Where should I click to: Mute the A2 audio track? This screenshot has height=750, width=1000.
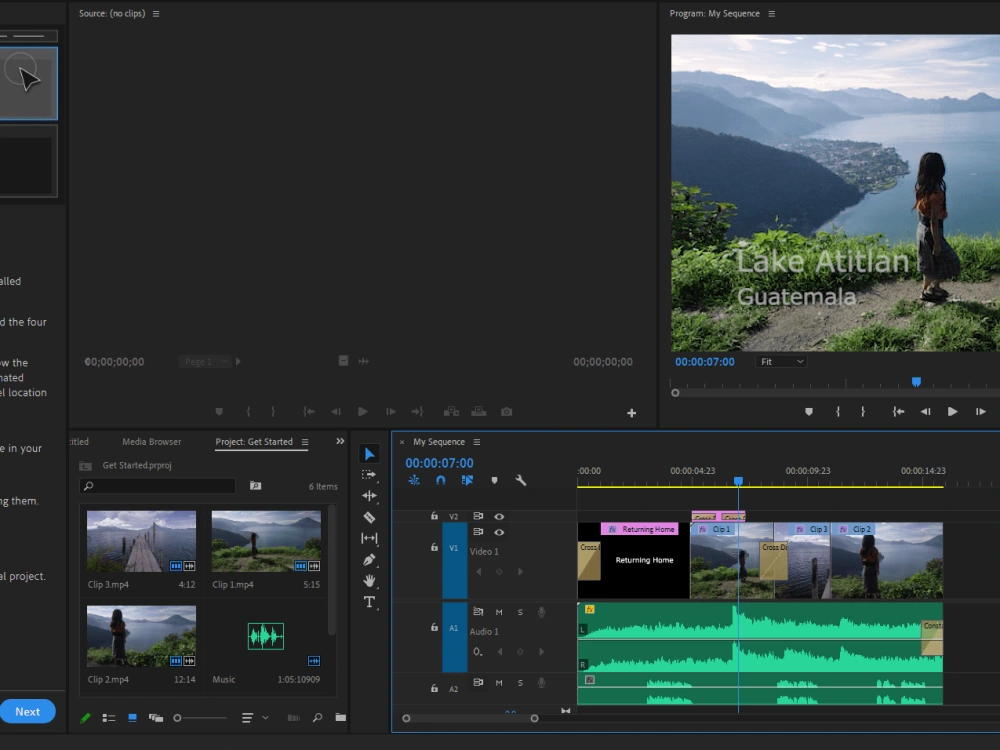[x=499, y=683]
